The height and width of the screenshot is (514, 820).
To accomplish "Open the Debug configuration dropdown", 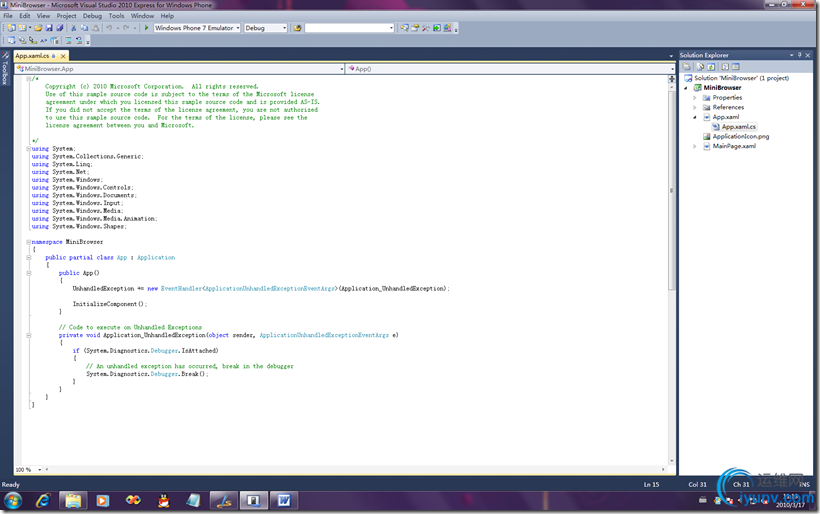I will click(284, 28).
